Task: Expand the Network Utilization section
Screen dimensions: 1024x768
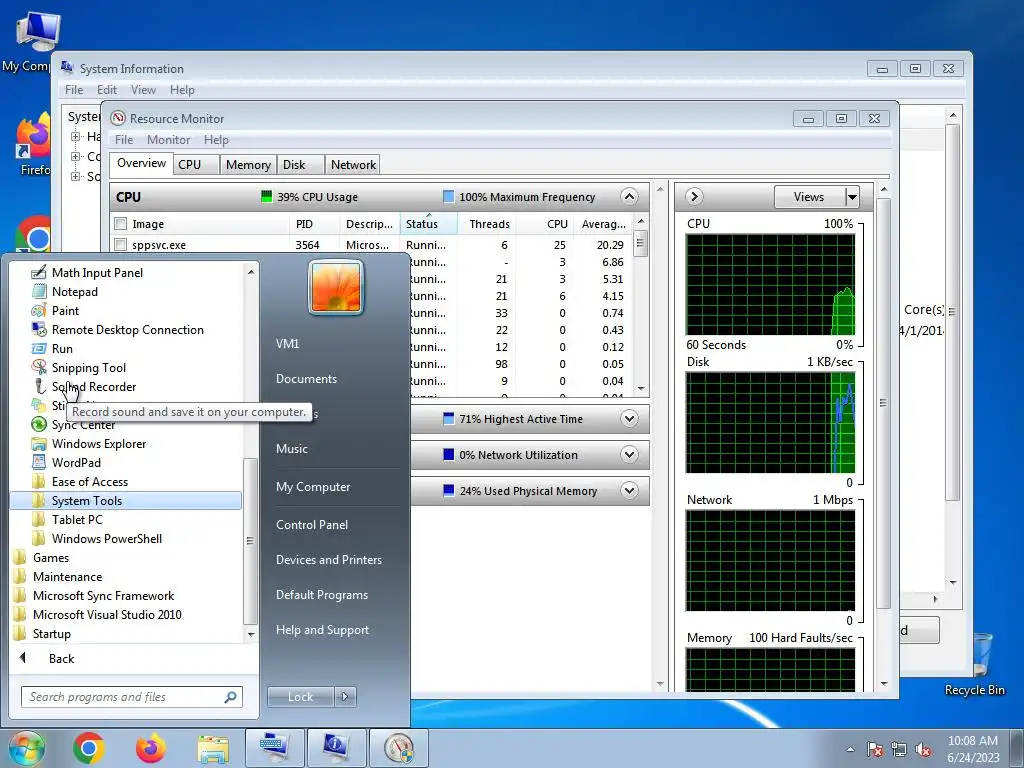Action: [629, 455]
